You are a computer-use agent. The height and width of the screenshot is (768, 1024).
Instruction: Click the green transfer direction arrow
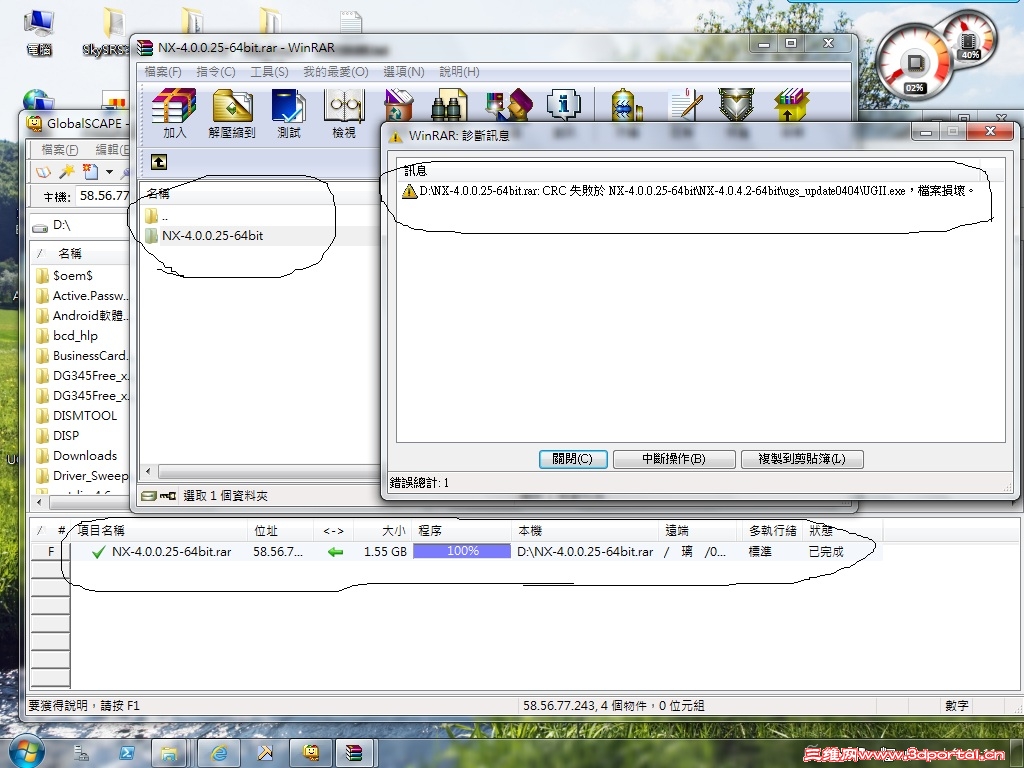click(x=335, y=552)
